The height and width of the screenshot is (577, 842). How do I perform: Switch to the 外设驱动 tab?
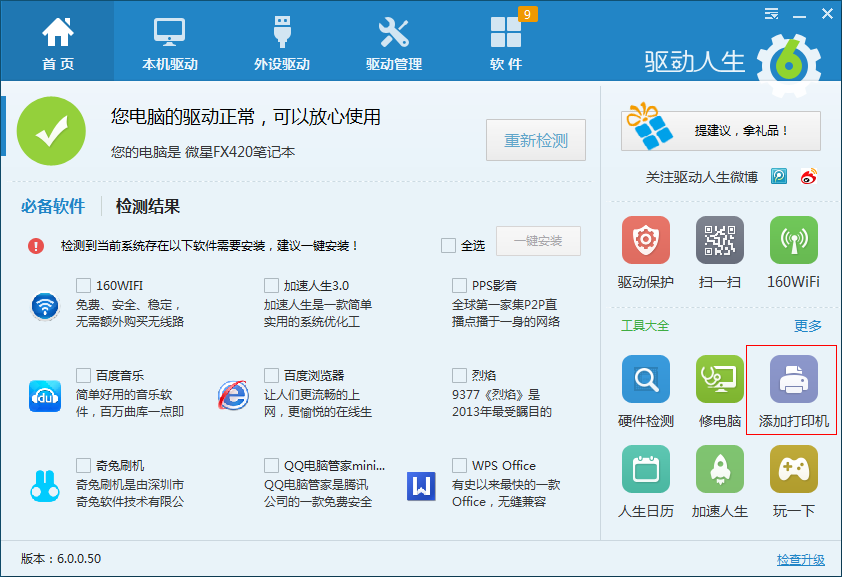pyautogui.click(x=282, y=43)
